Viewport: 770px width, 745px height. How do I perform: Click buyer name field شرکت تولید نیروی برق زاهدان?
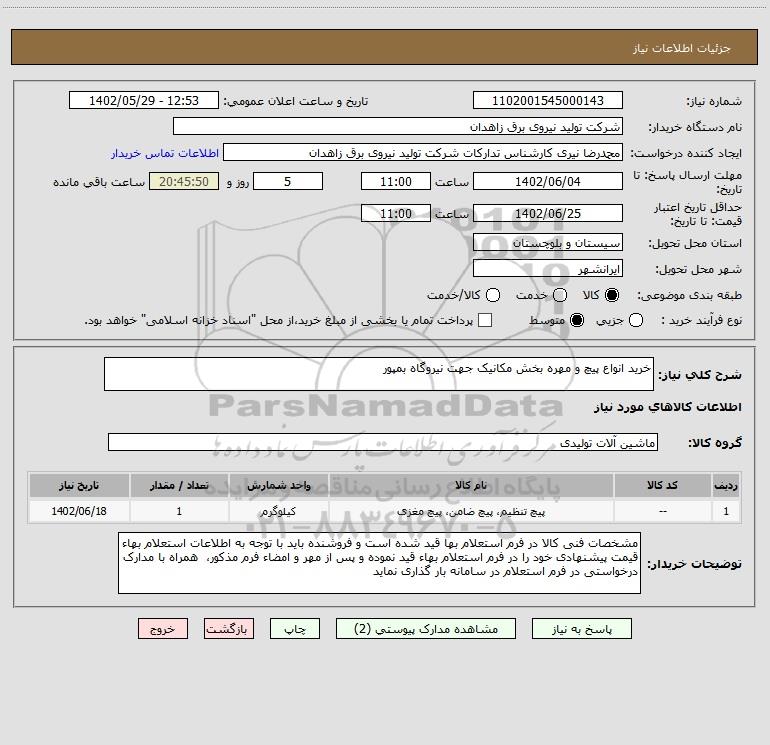click(398, 126)
